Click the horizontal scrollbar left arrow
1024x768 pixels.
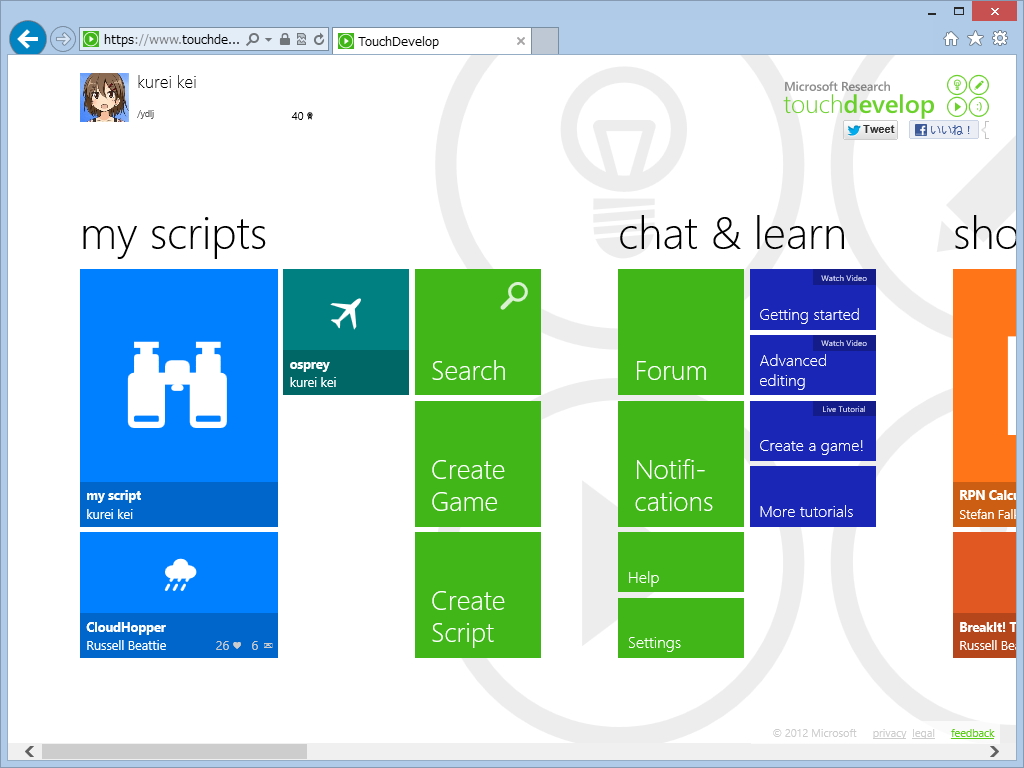click(29, 751)
